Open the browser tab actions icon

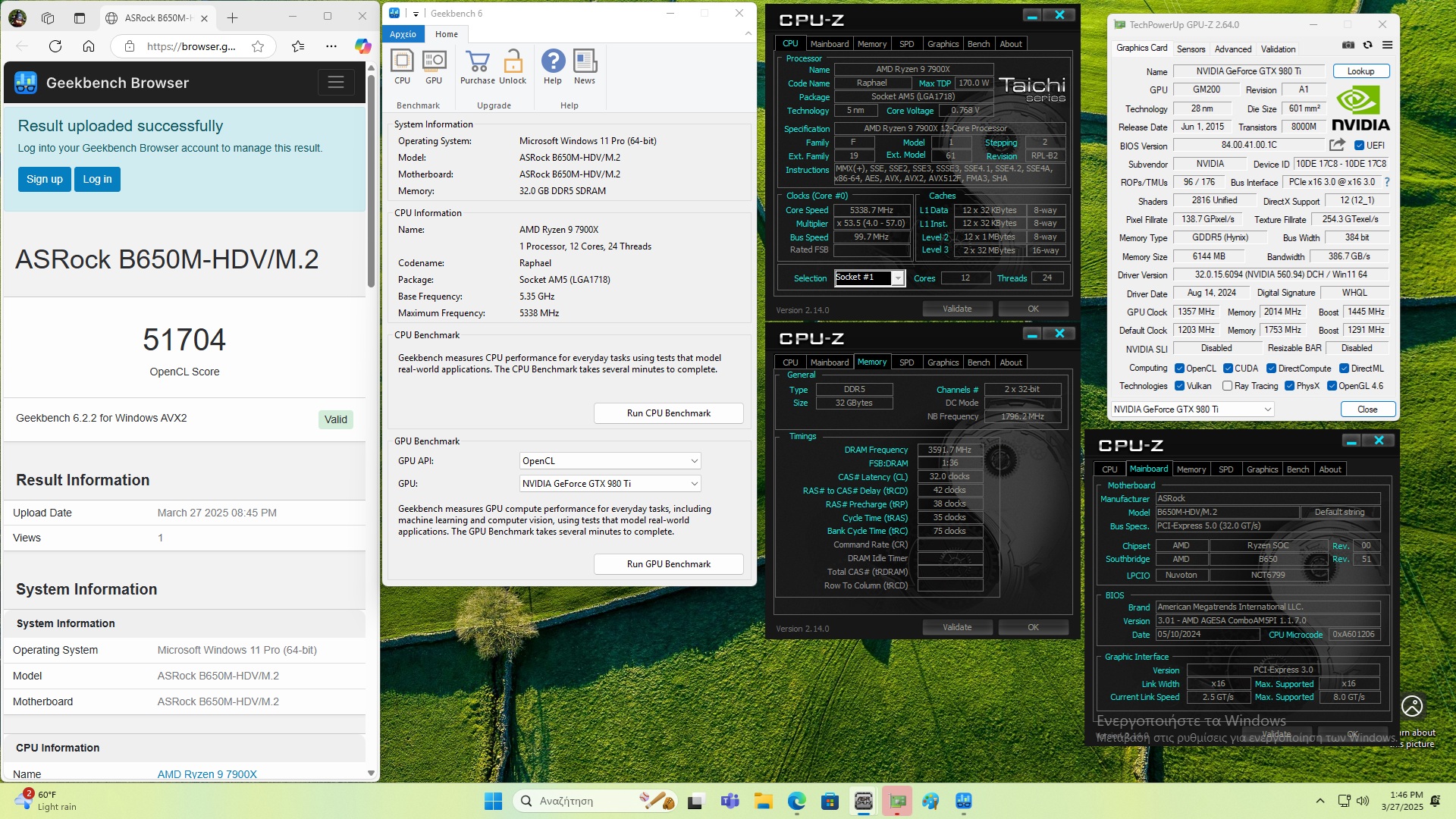pyautogui.click(x=80, y=17)
